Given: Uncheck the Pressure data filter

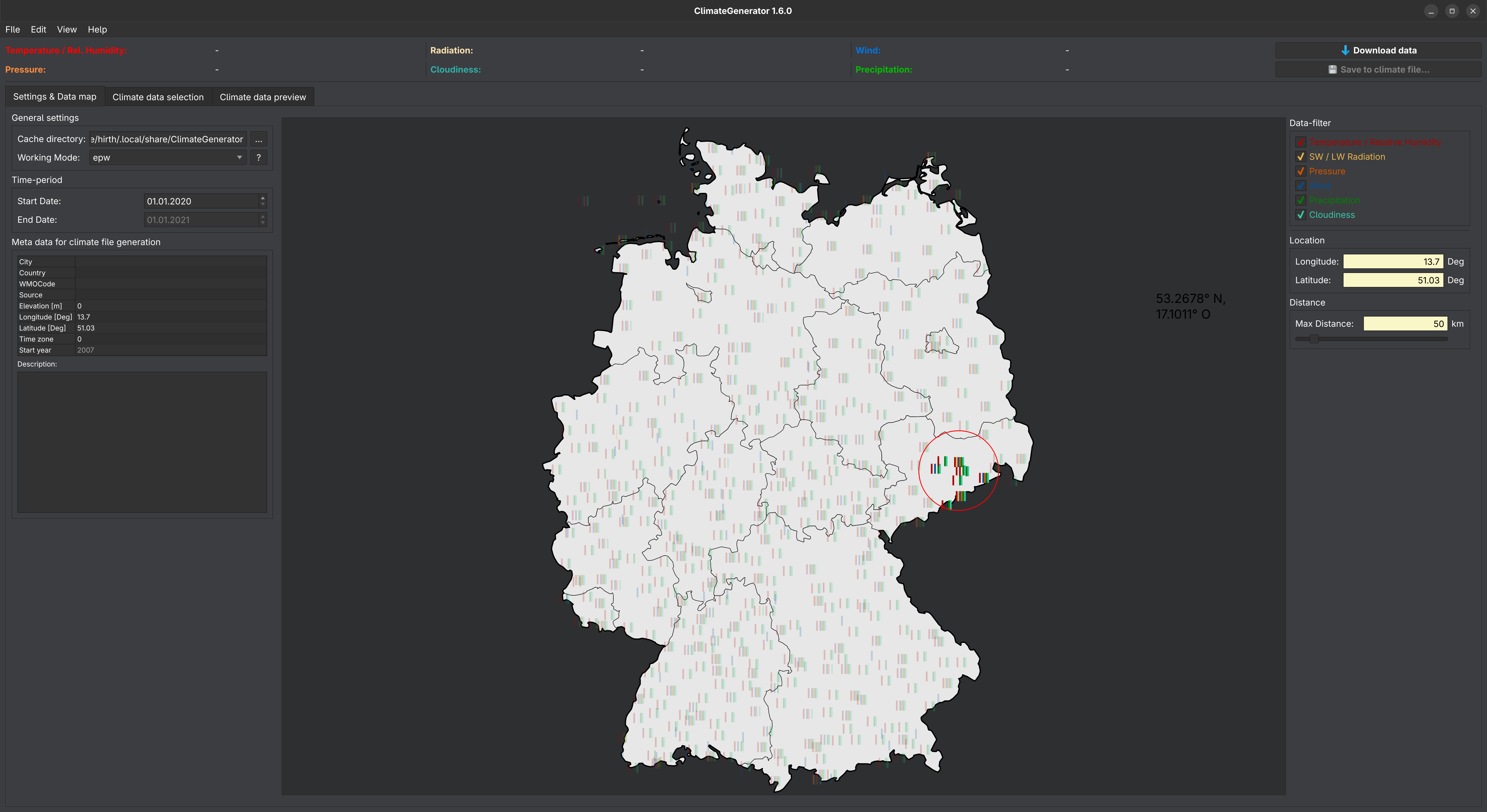Looking at the screenshot, I should click(x=1301, y=171).
